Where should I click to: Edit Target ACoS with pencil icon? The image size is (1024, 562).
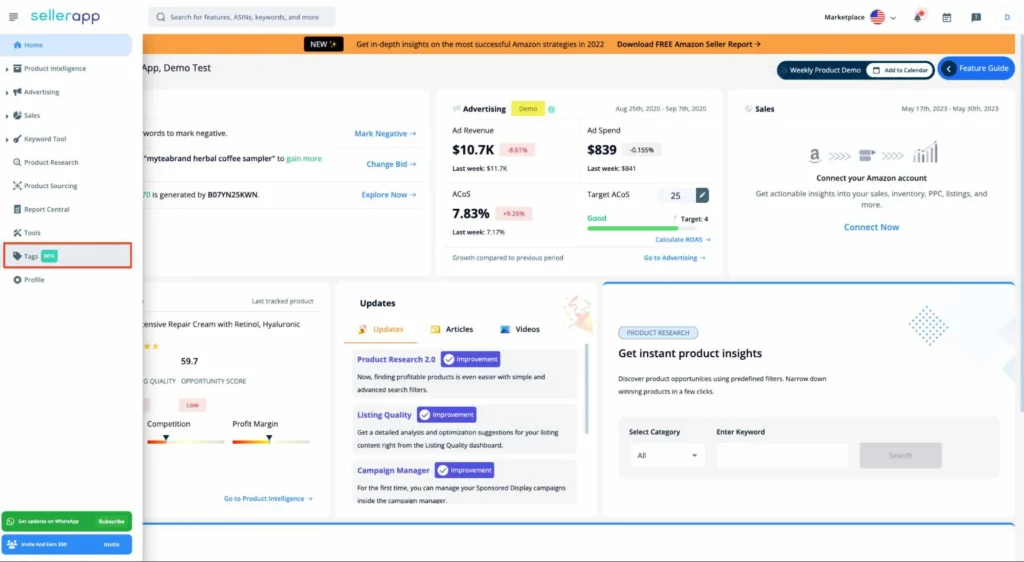coord(702,195)
